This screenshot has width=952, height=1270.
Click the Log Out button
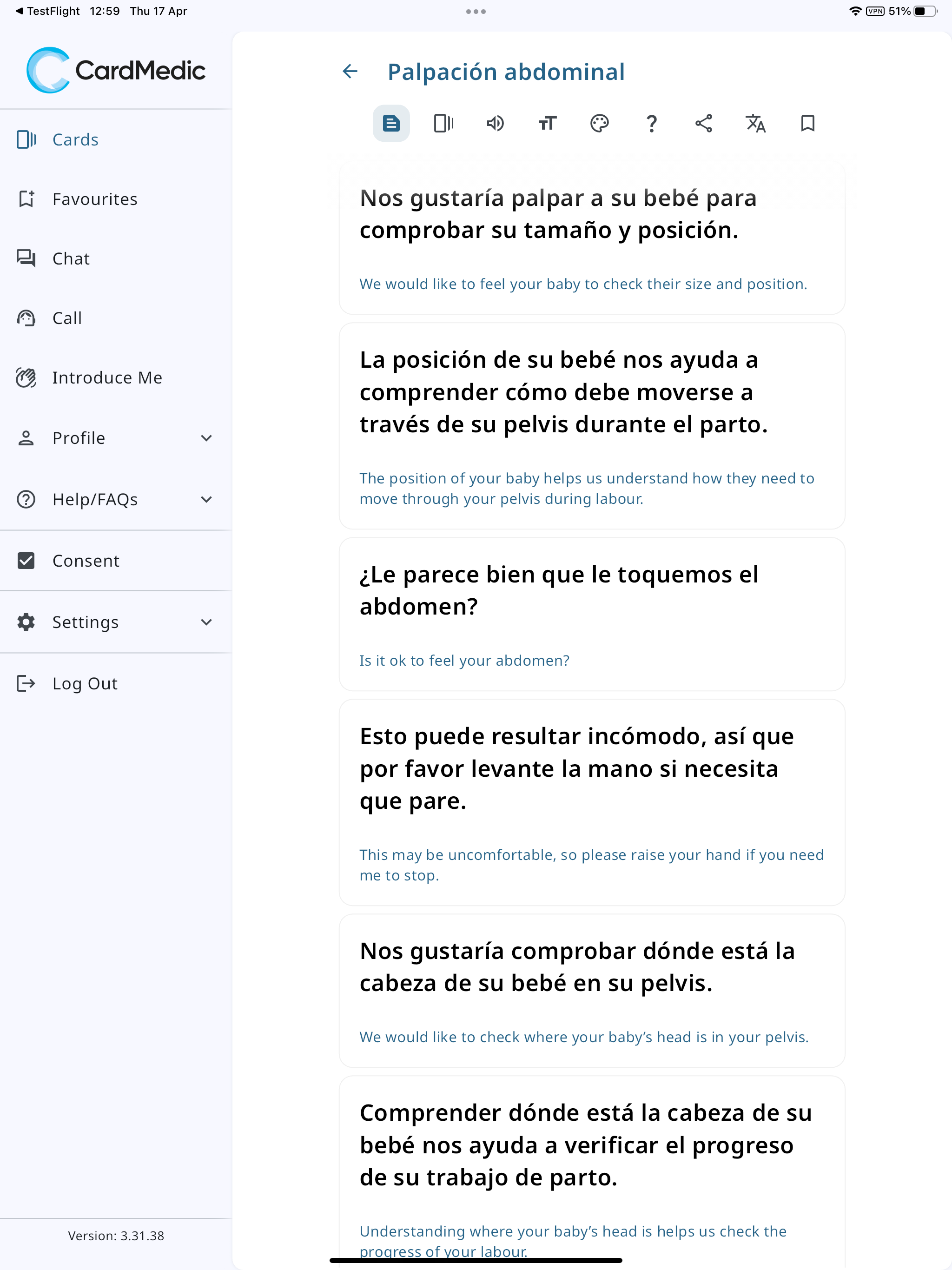85,683
